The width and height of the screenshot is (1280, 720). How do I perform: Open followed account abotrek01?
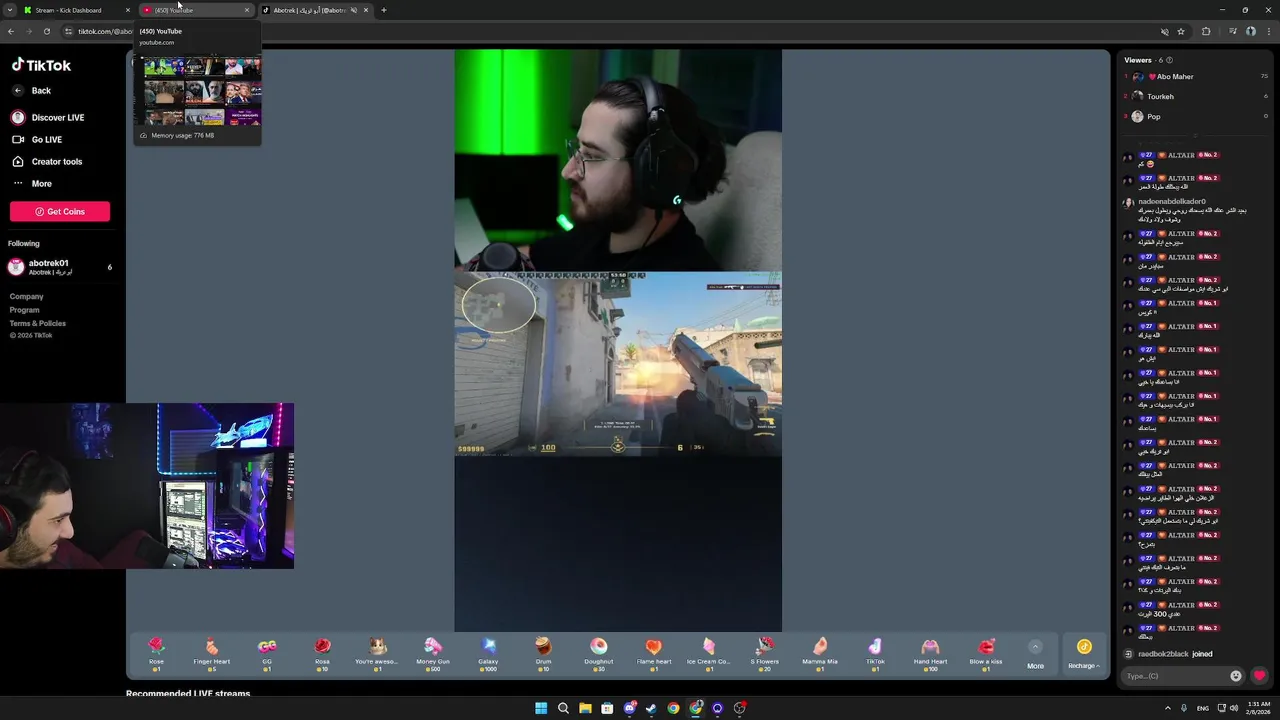[x=60, y=267]
